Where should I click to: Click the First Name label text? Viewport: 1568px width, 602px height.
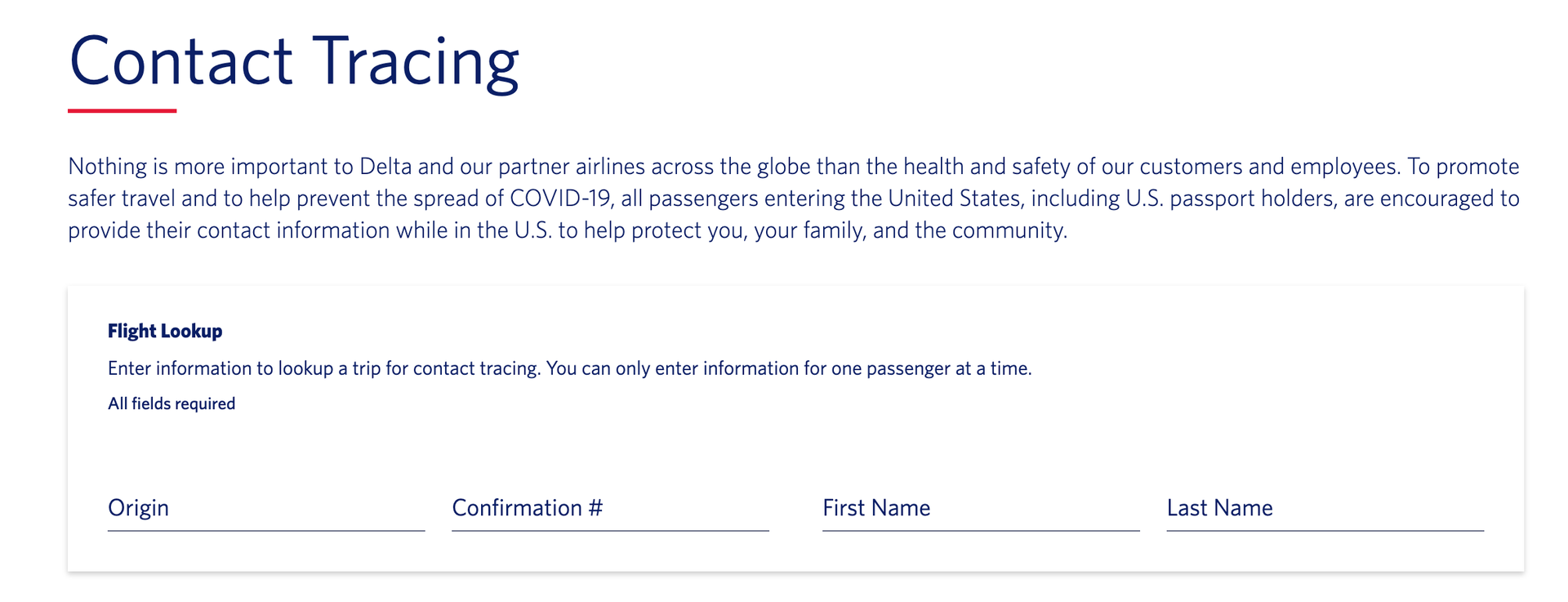[x=876, y=508]
